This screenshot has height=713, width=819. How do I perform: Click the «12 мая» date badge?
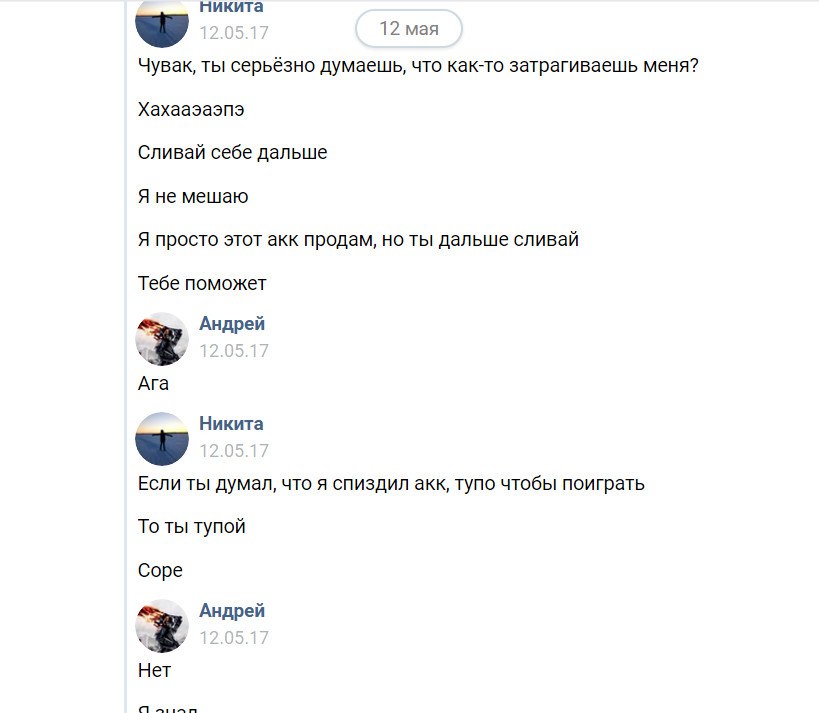click(409, 29)
